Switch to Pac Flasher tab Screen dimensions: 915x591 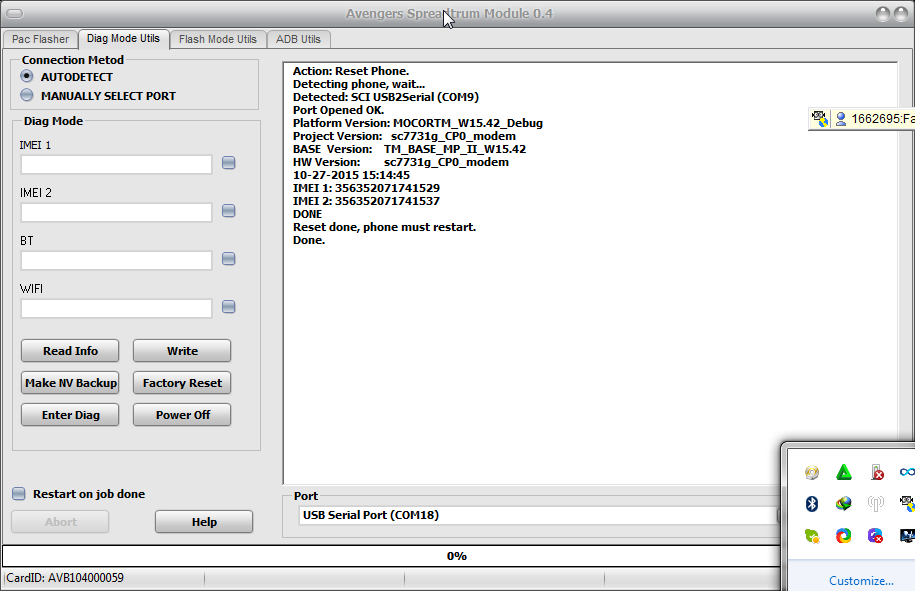pos(40,39)
